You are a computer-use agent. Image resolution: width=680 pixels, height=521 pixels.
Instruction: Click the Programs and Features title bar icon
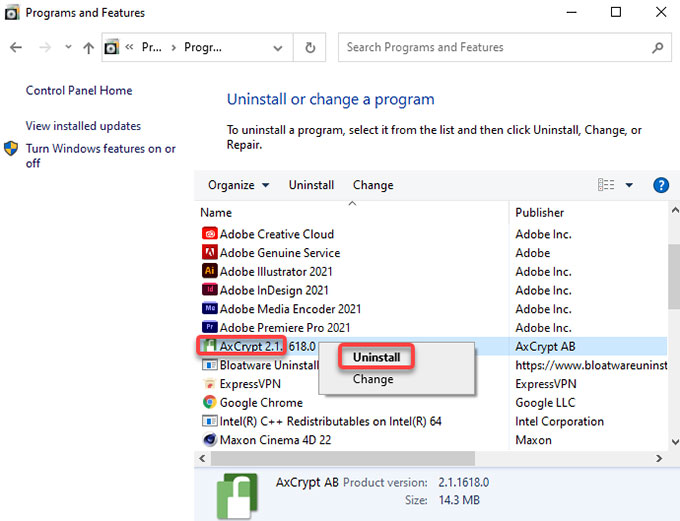click(12, 13)
